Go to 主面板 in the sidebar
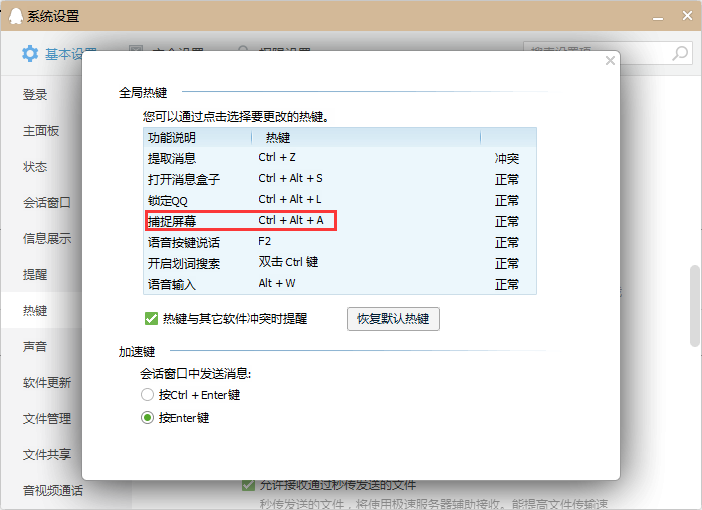702x510 pixels. (41, 131)
